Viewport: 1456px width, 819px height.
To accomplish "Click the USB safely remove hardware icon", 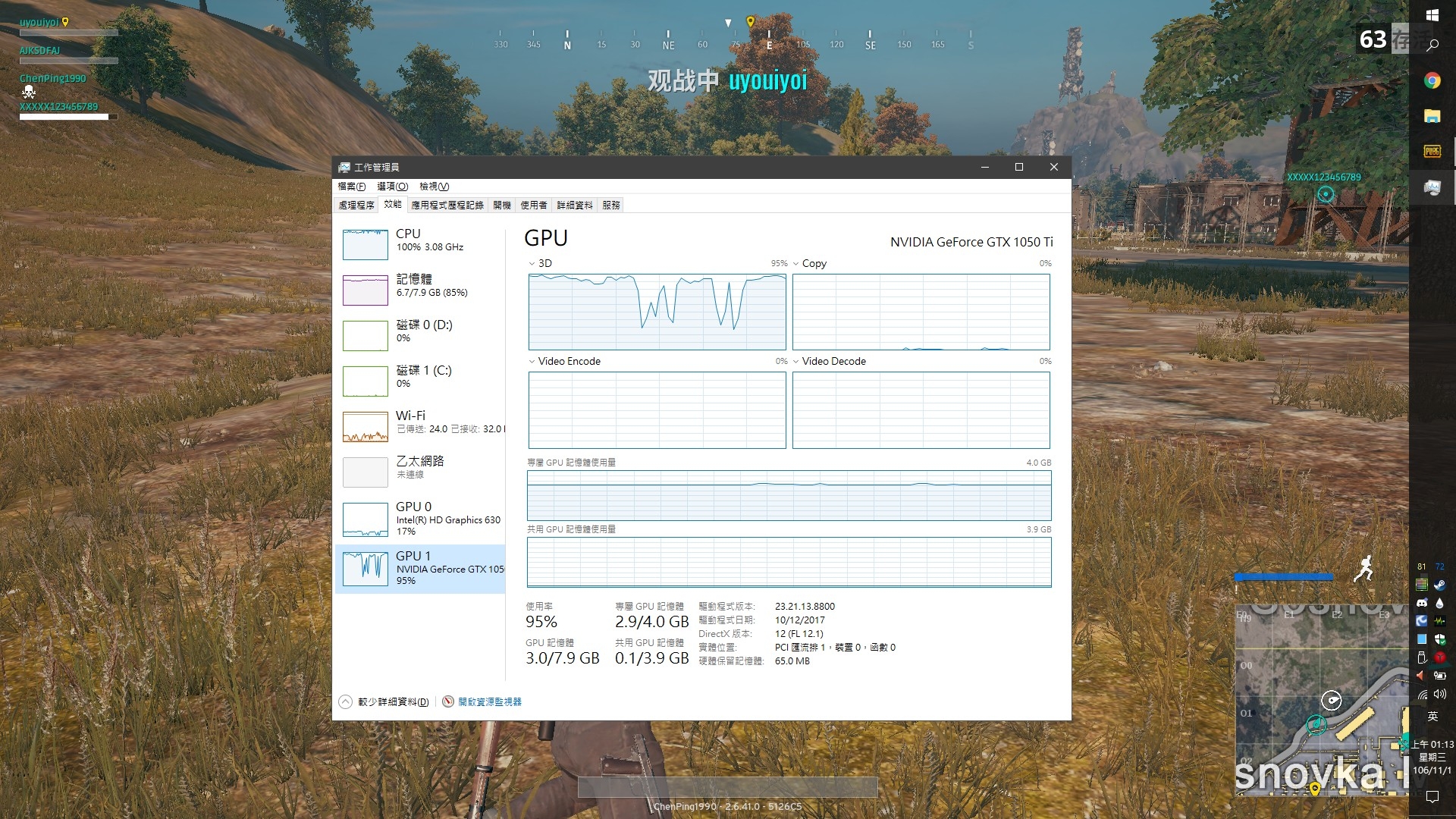I will [1422, 657].
